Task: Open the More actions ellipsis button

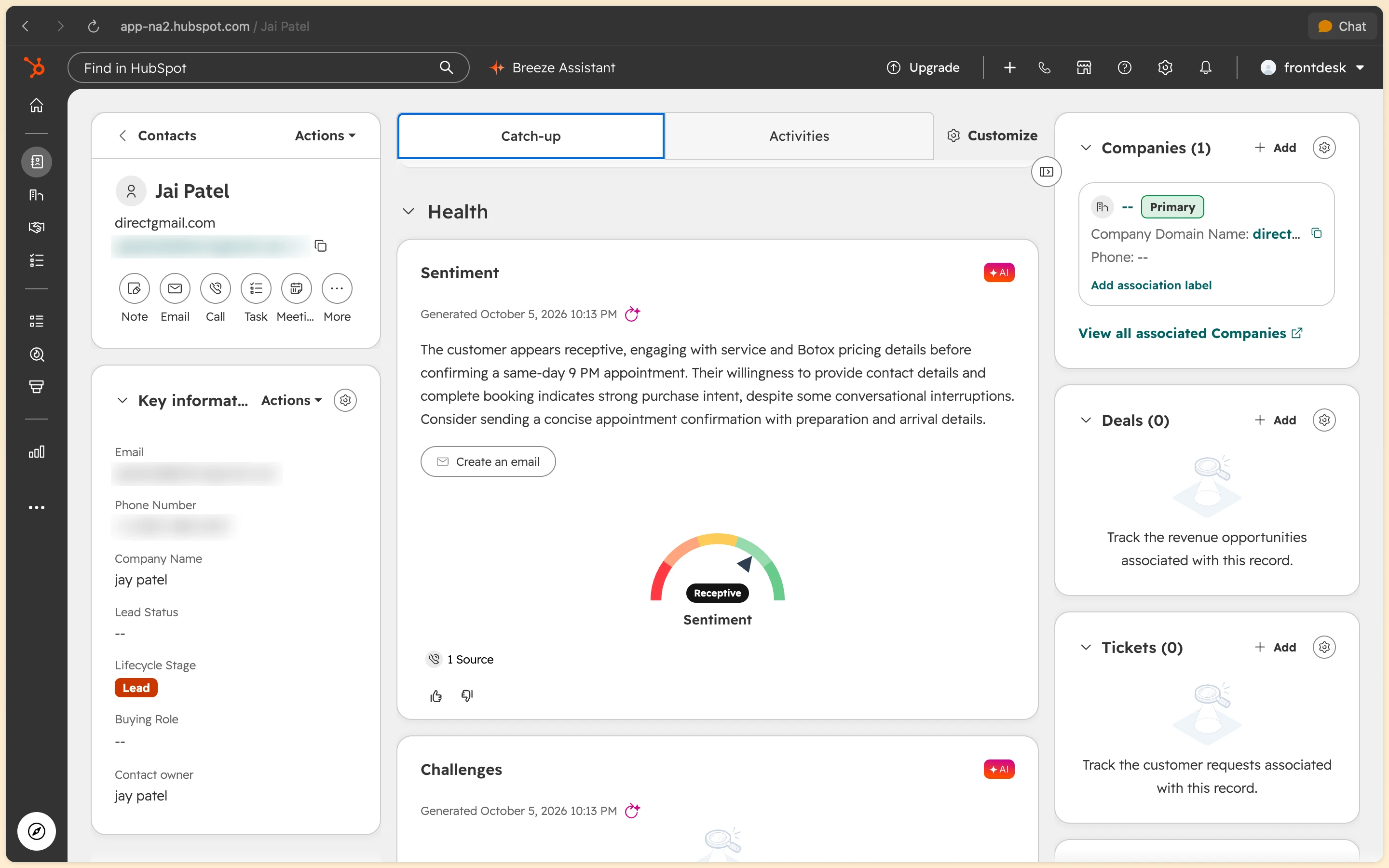Action: [337, 288]
